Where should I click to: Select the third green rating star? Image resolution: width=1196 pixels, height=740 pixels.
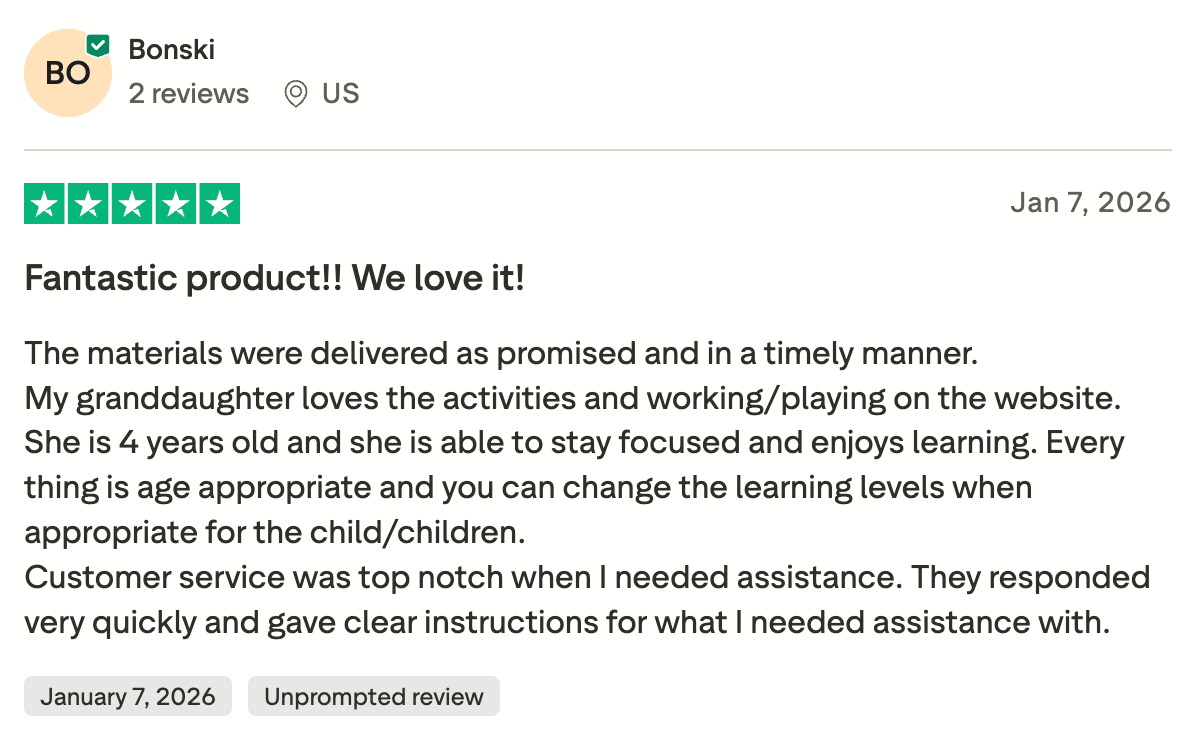[x=131, y=204]
